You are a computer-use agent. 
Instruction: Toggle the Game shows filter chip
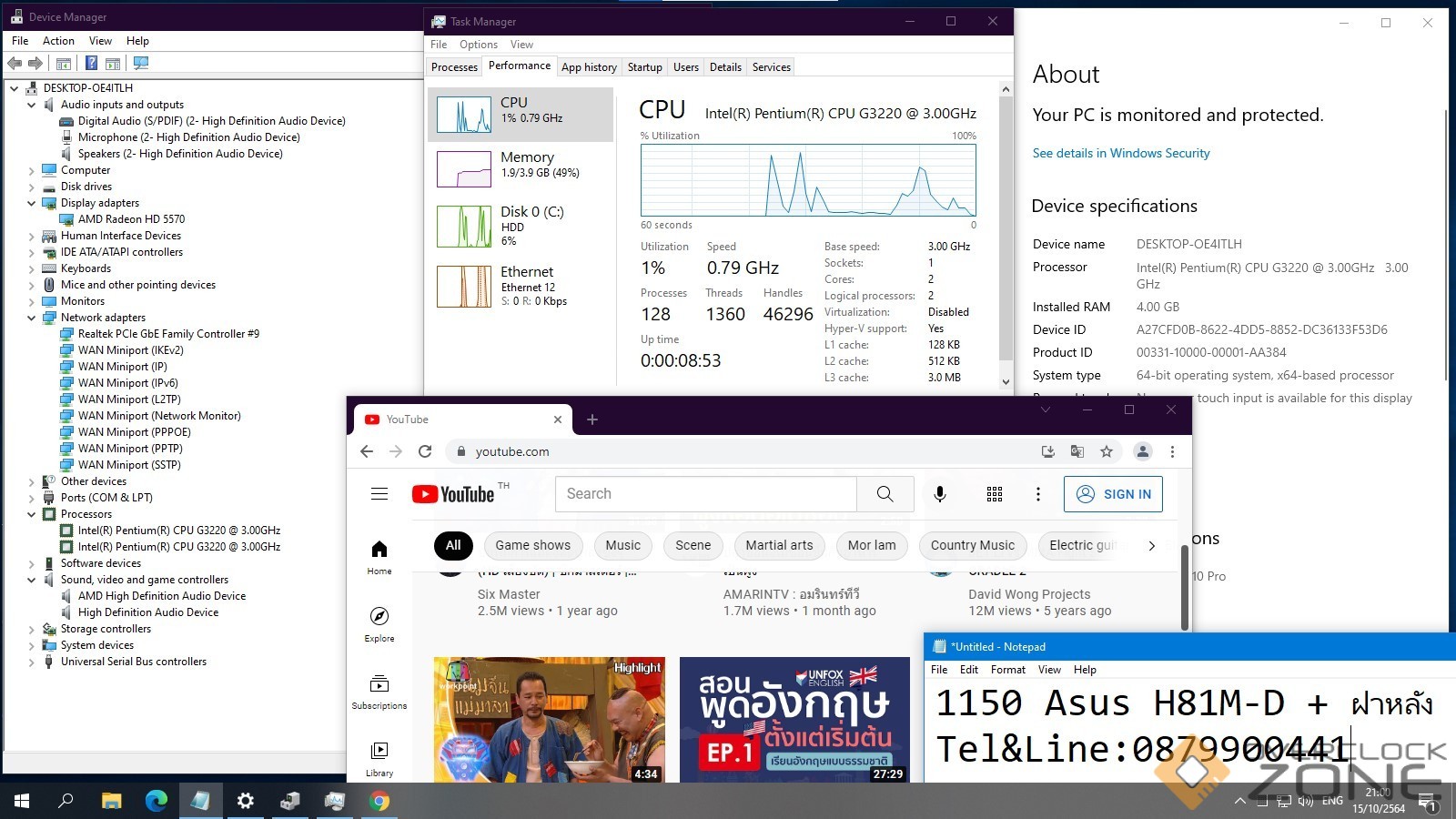(x=532, y=545)
